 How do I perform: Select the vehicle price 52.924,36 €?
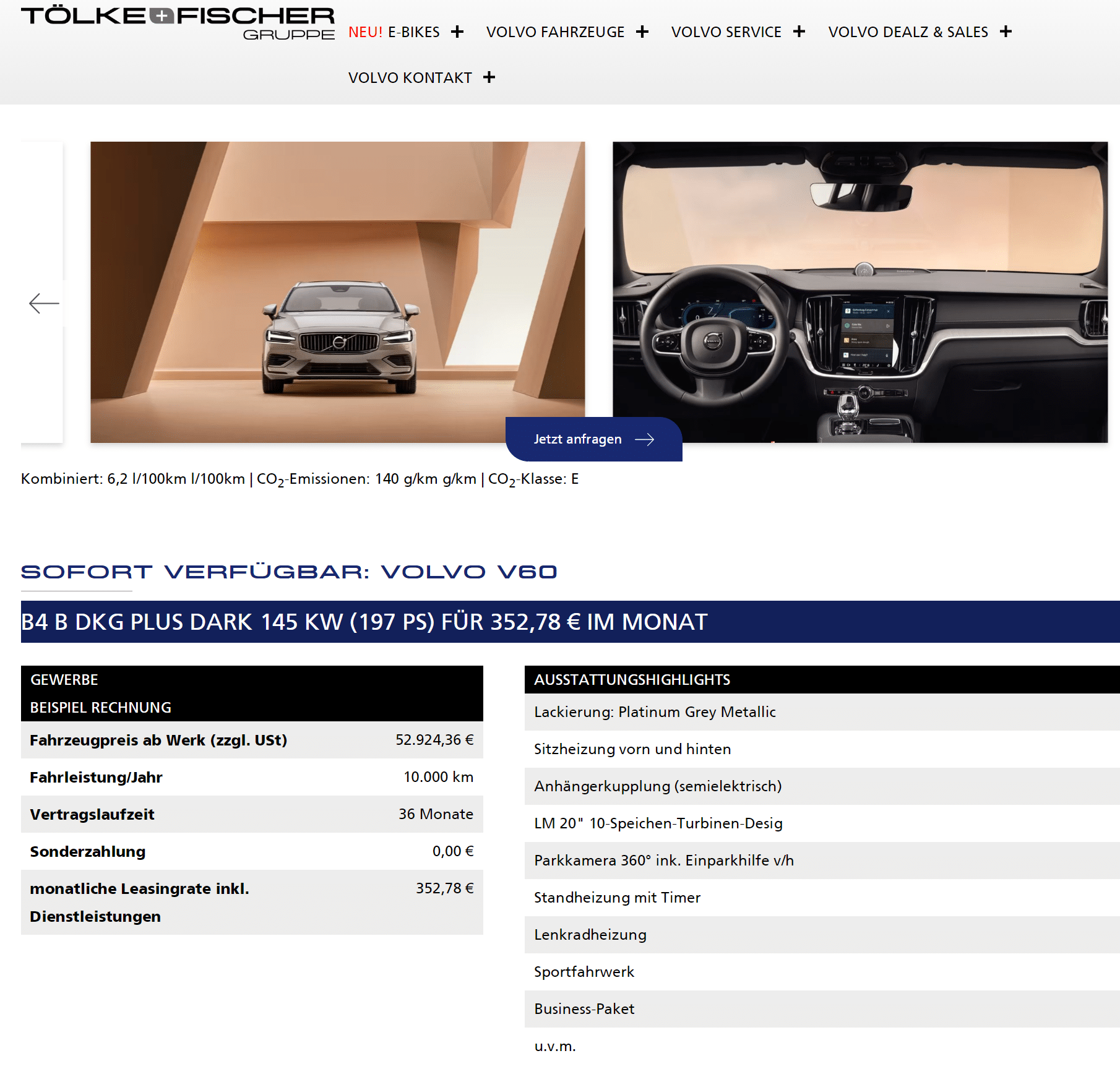point(435,740)
